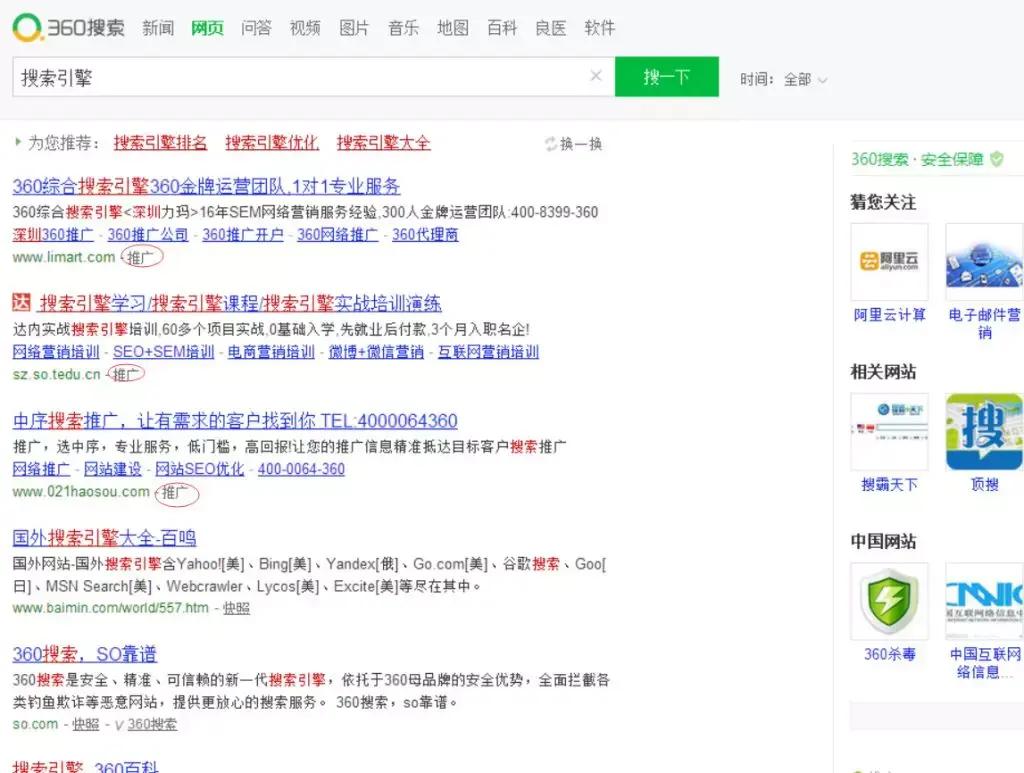Click the green 搜一下 search button
1024x773 pixels.
[667, 77]
